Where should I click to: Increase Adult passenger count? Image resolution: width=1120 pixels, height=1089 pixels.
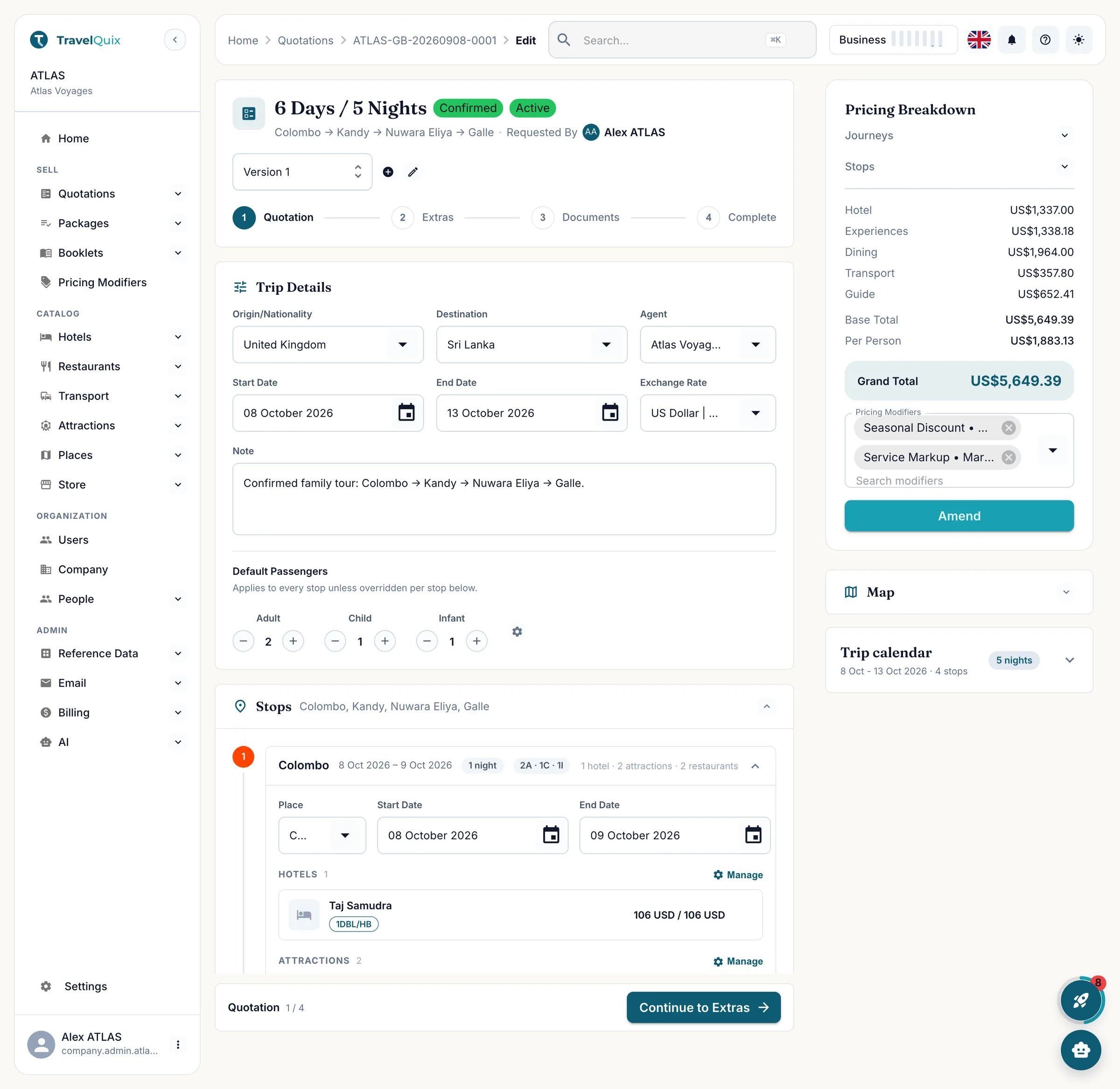(293, 641)
